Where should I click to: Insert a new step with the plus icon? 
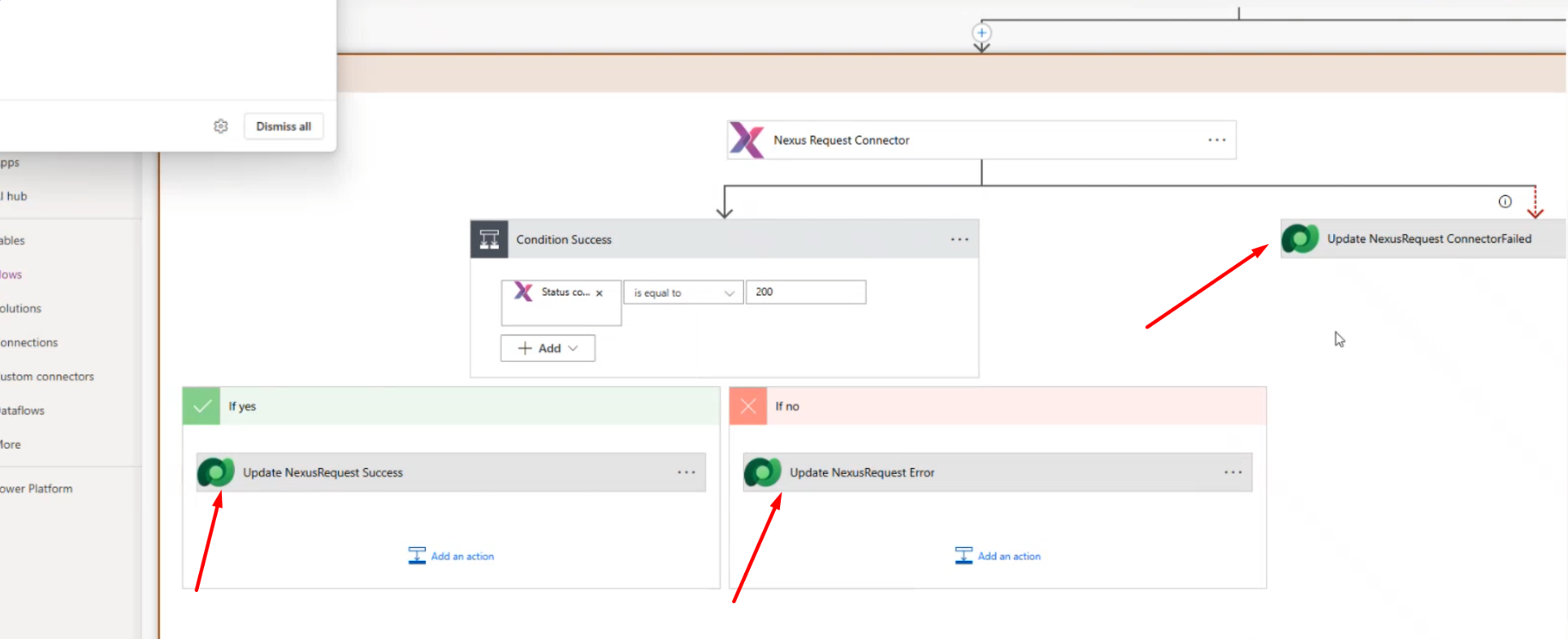[x=981, y=33]
